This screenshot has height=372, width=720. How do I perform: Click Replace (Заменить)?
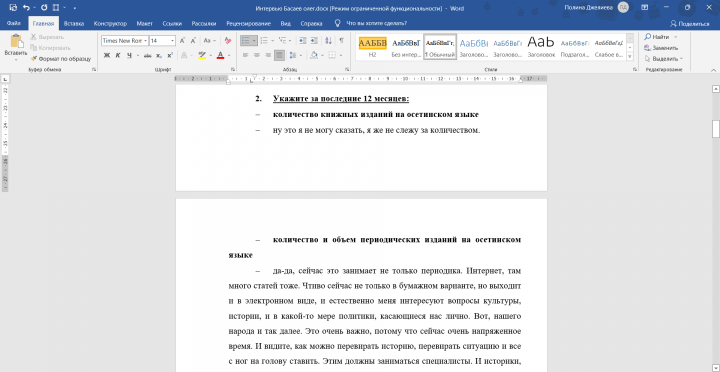[662, 48]
